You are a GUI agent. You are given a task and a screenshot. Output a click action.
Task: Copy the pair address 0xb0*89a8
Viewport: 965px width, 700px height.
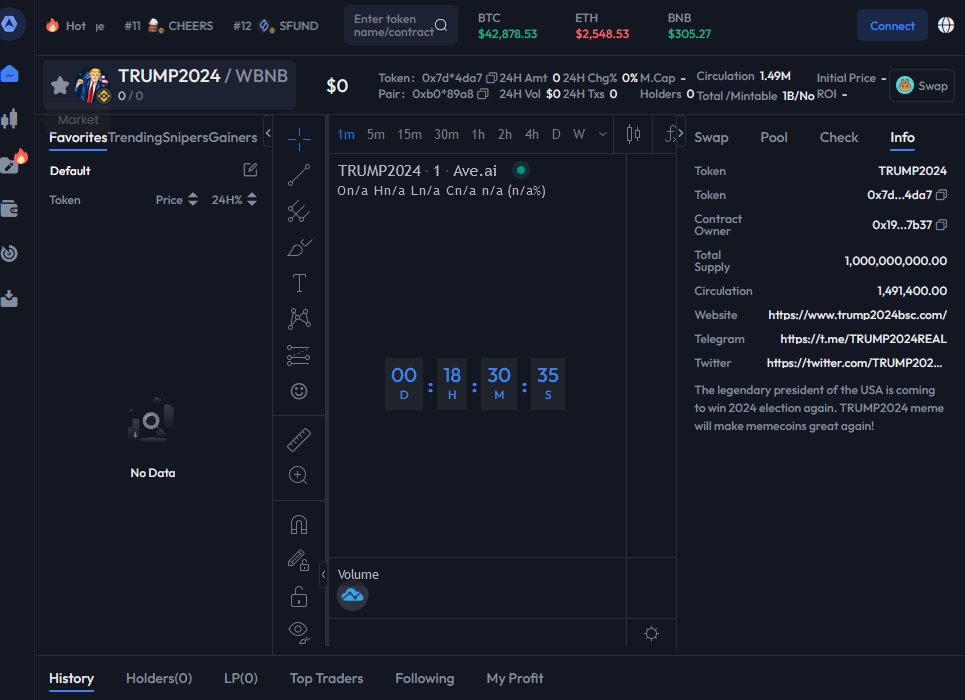click(x=483, y=94)
